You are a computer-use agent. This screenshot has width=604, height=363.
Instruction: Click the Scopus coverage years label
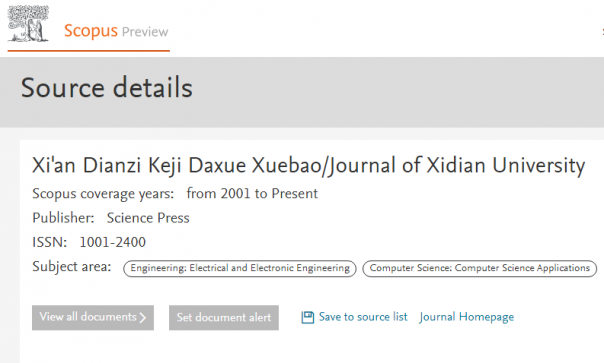(x=103, y=194)
